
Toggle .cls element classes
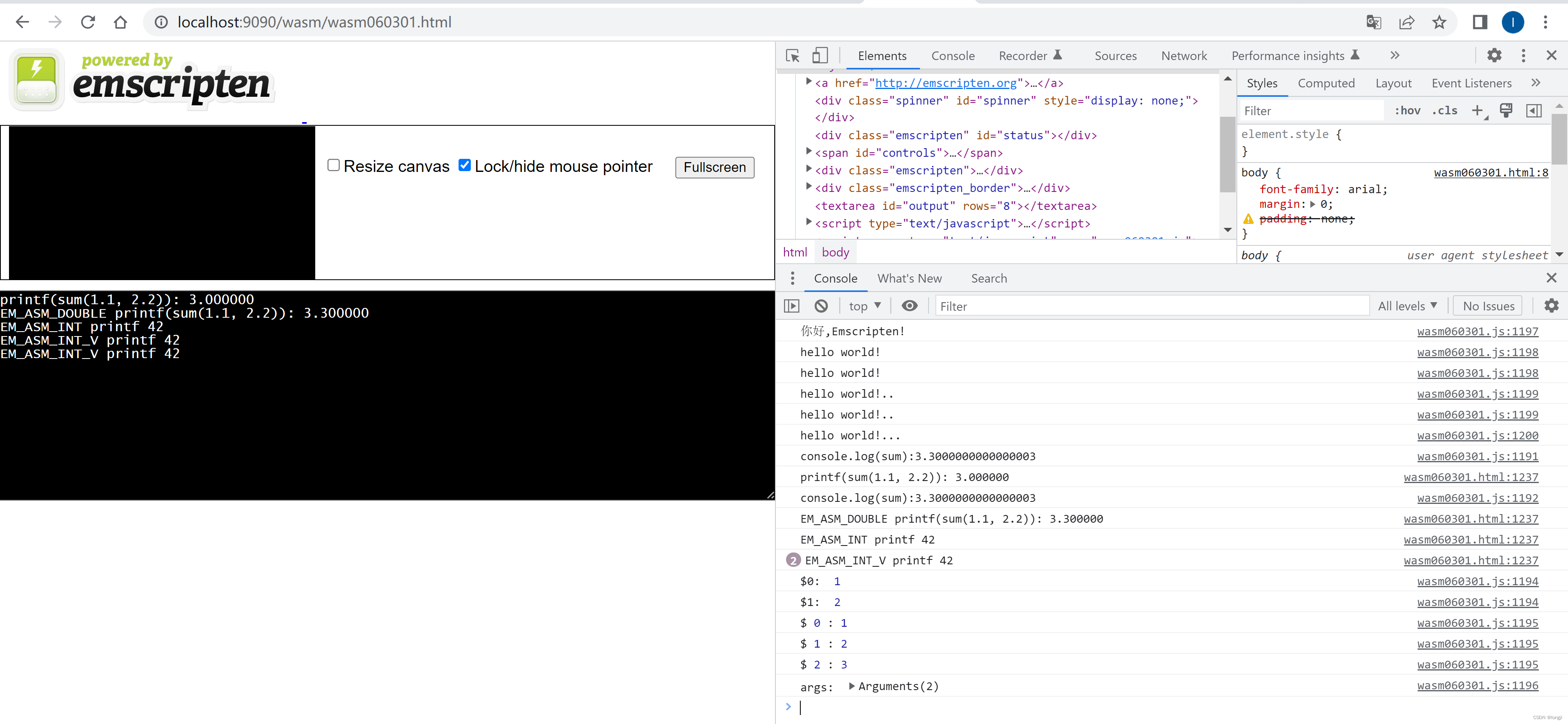click(x=1444, y=110)
